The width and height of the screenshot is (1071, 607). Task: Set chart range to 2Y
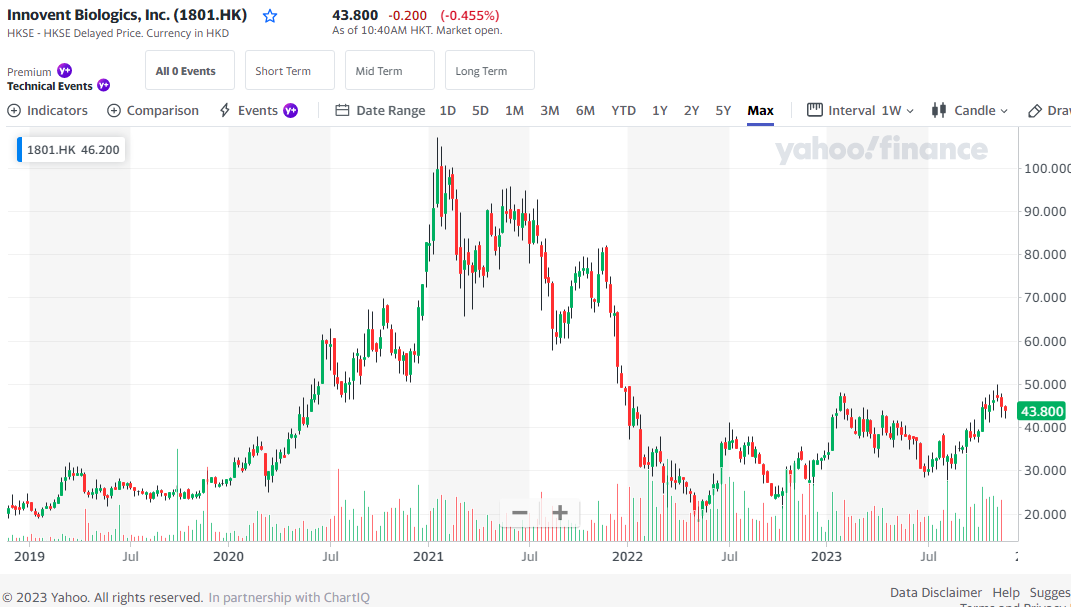691,111
